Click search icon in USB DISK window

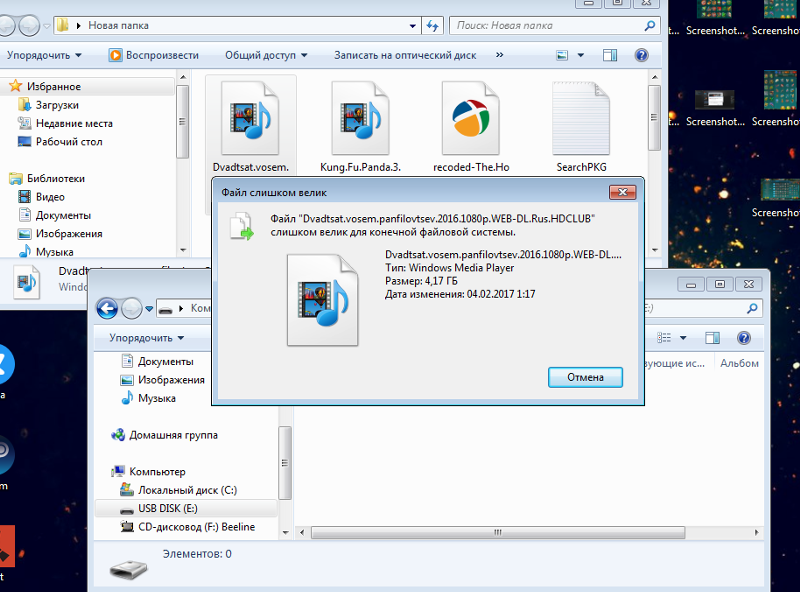752,308
